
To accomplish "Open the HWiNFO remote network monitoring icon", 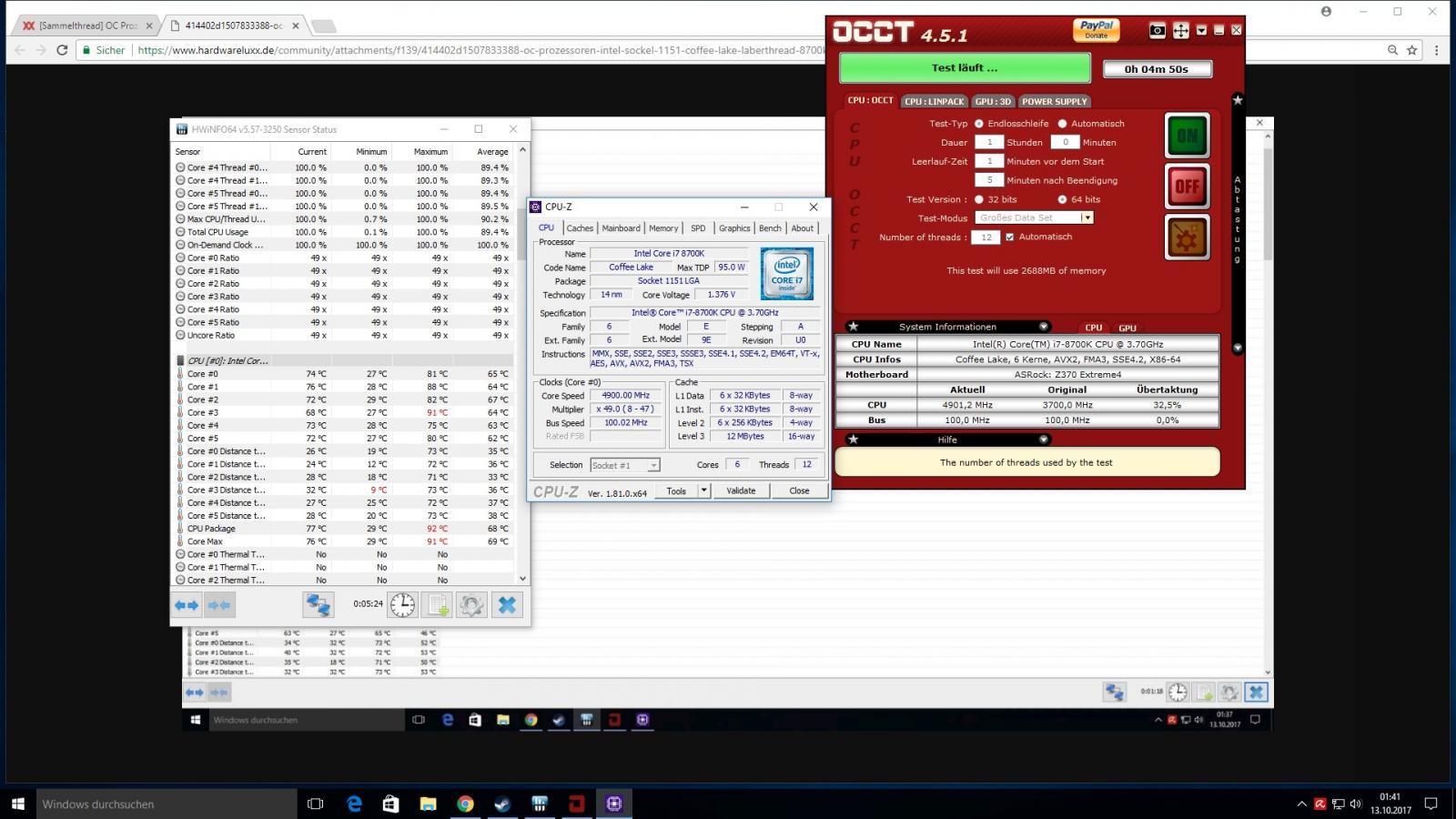I will tap(318, 605).
